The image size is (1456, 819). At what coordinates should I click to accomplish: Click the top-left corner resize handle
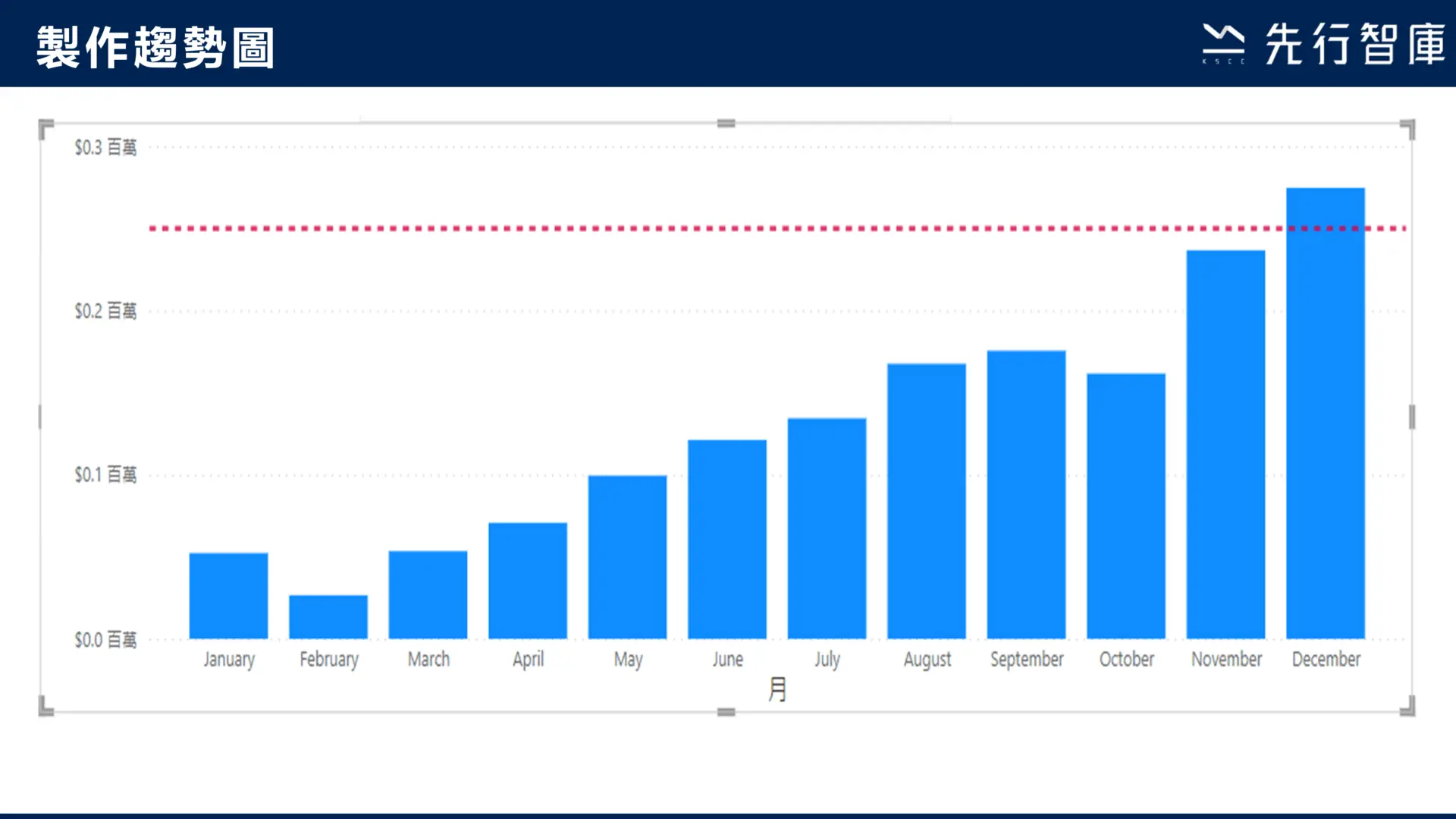point(45,128)
